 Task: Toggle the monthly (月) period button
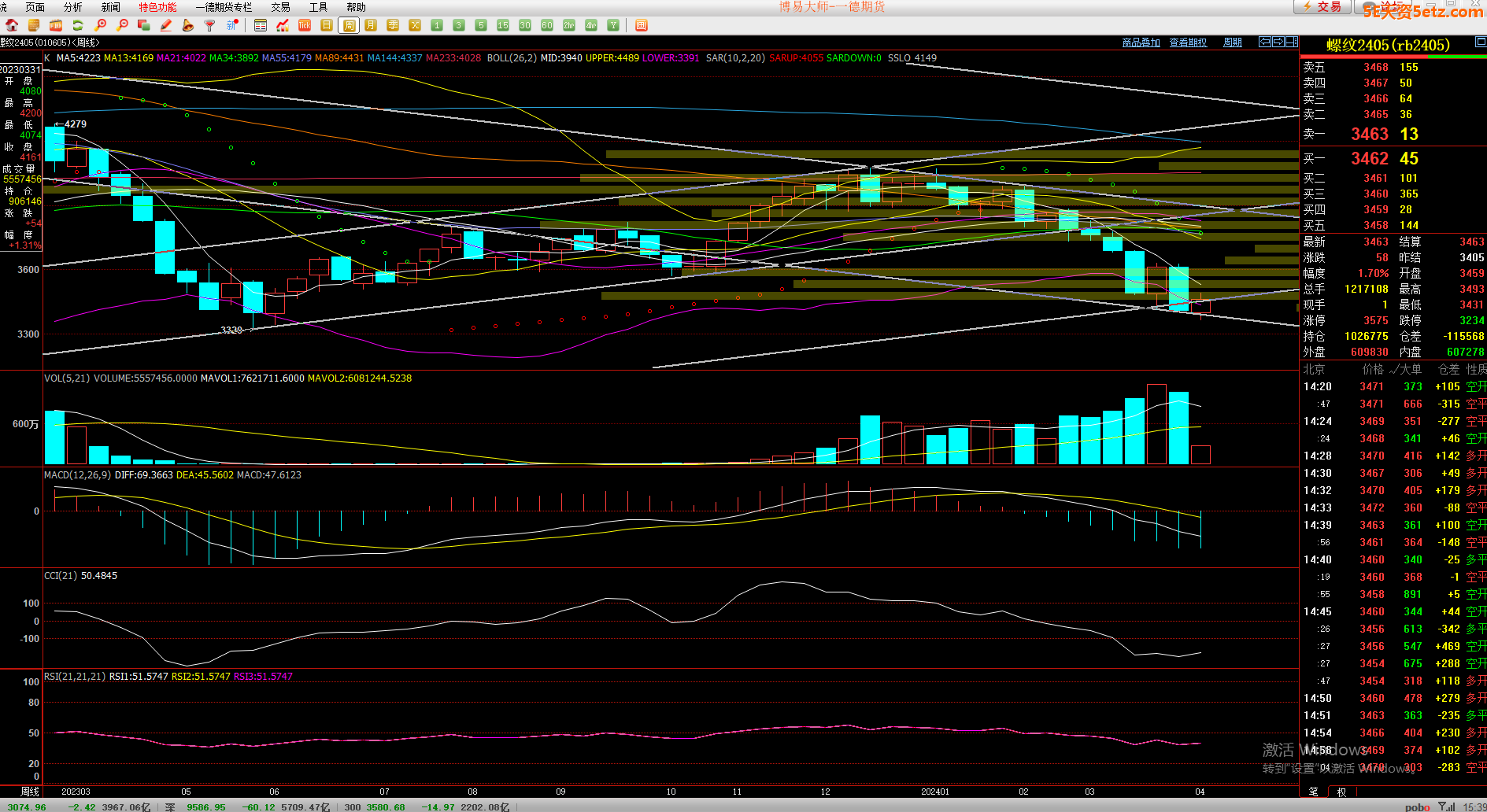pyautogui.click(x=371, y=25)
